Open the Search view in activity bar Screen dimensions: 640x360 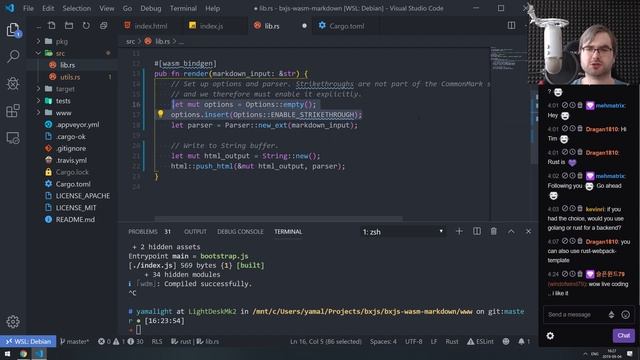click(x=13, y=56)
